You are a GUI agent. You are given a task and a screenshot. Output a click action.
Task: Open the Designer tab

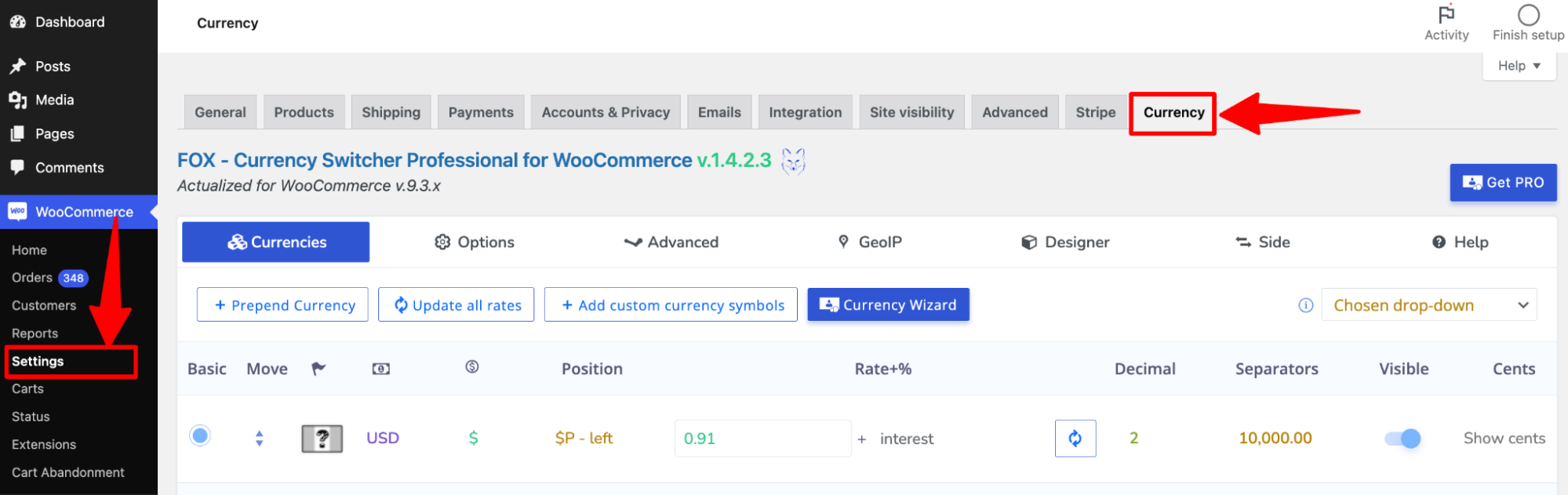click(1065, 242)
